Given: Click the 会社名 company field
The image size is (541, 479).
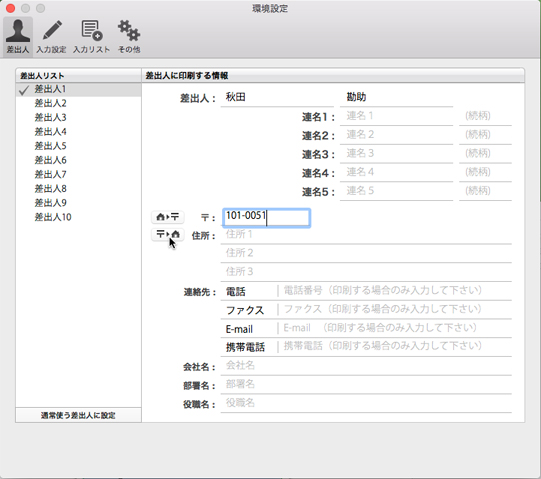Looking at the screenshot, I should [366, 366].
